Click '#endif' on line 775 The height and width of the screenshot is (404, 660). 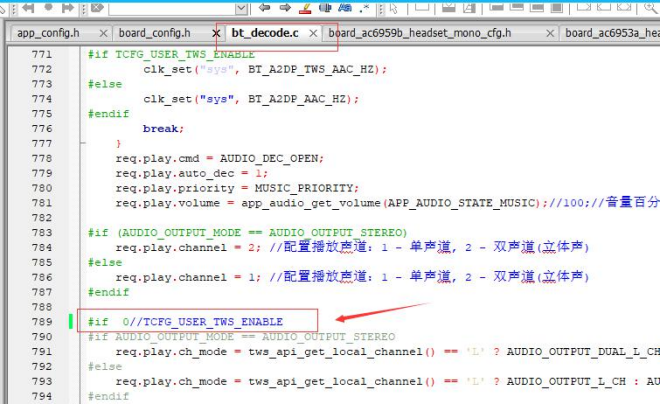point(109,114)
